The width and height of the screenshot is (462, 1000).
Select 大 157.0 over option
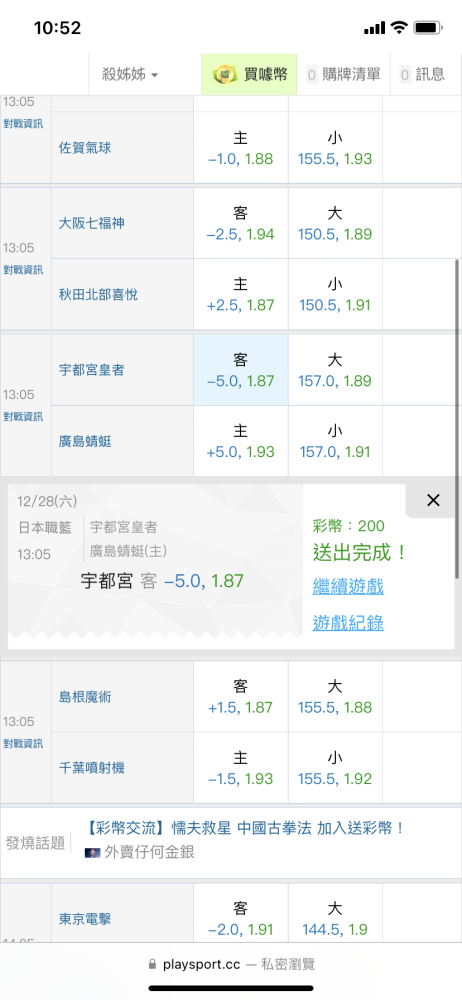(335, 370)
